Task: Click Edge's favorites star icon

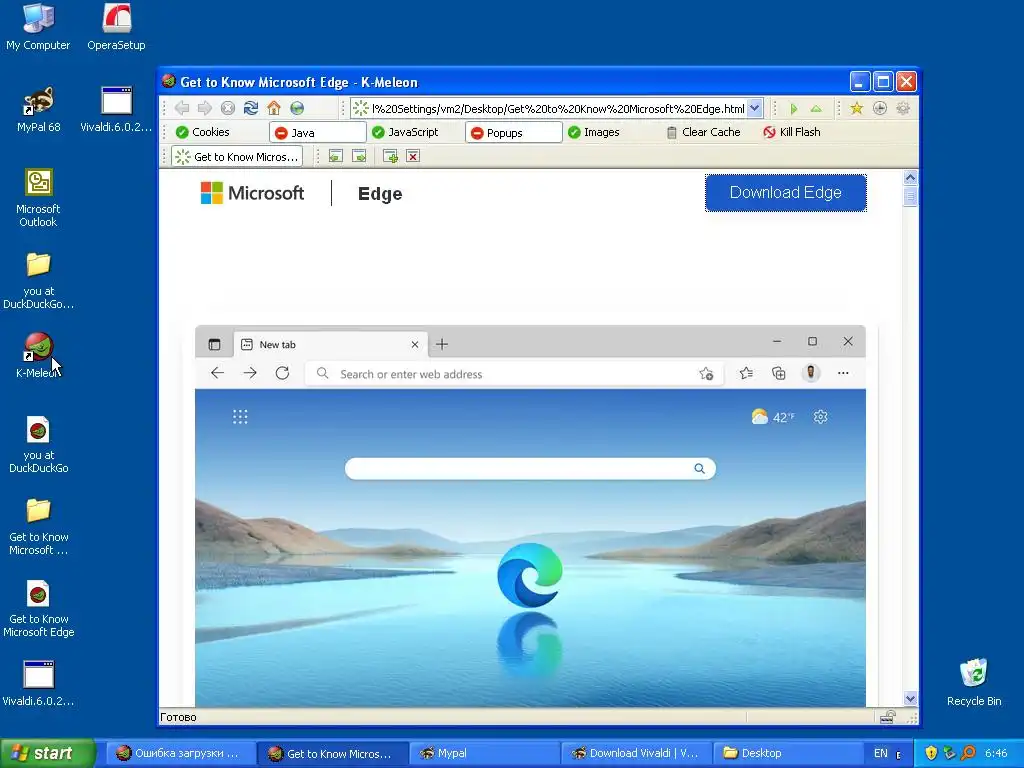Action: point(746,373)
